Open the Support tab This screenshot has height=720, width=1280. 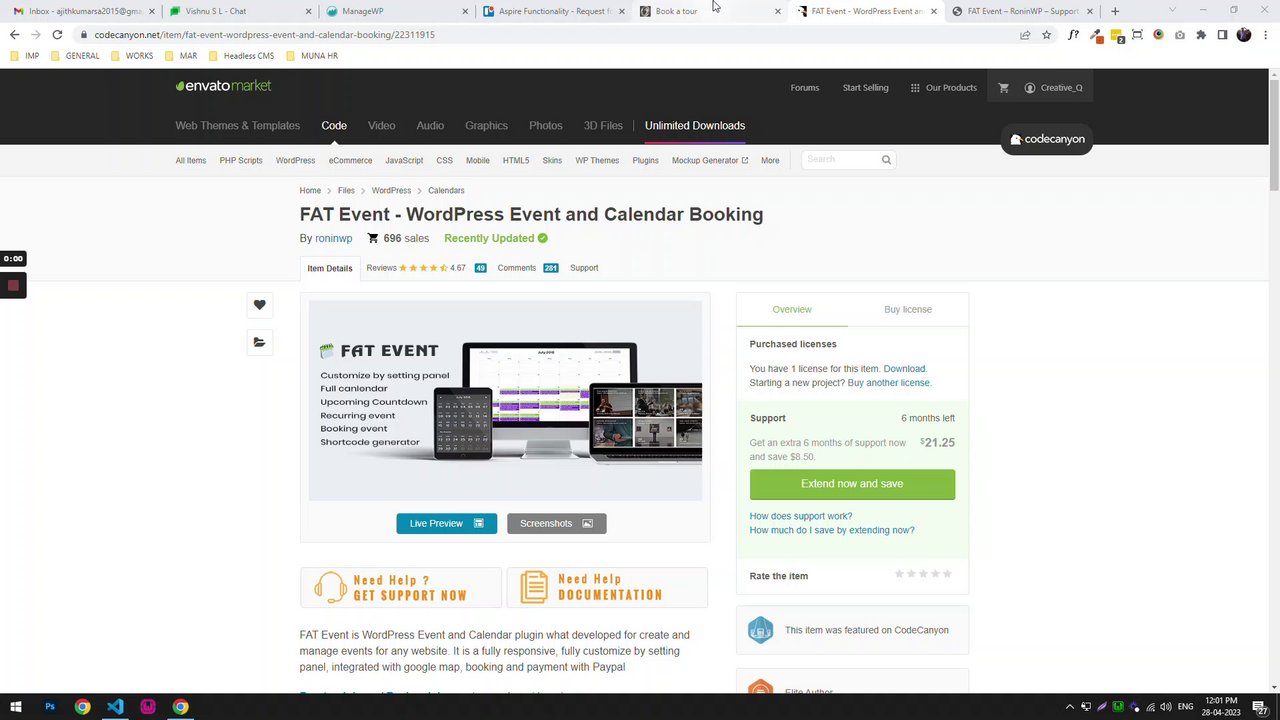pos(584,268)
